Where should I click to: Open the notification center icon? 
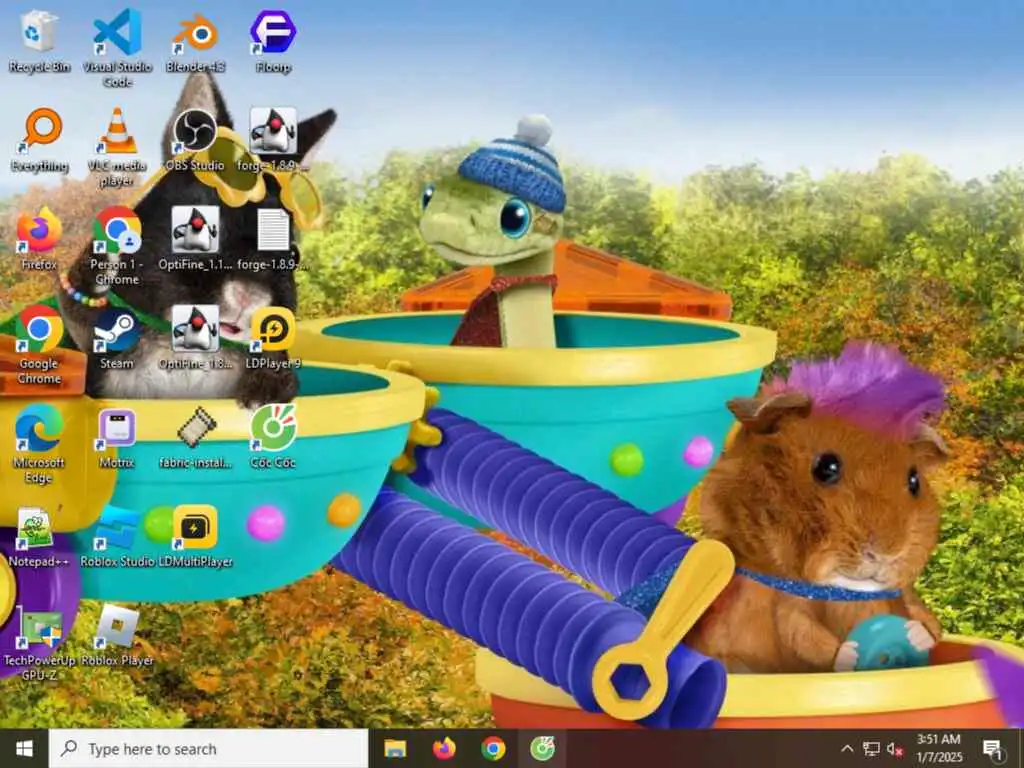click(x=993, y=749)
